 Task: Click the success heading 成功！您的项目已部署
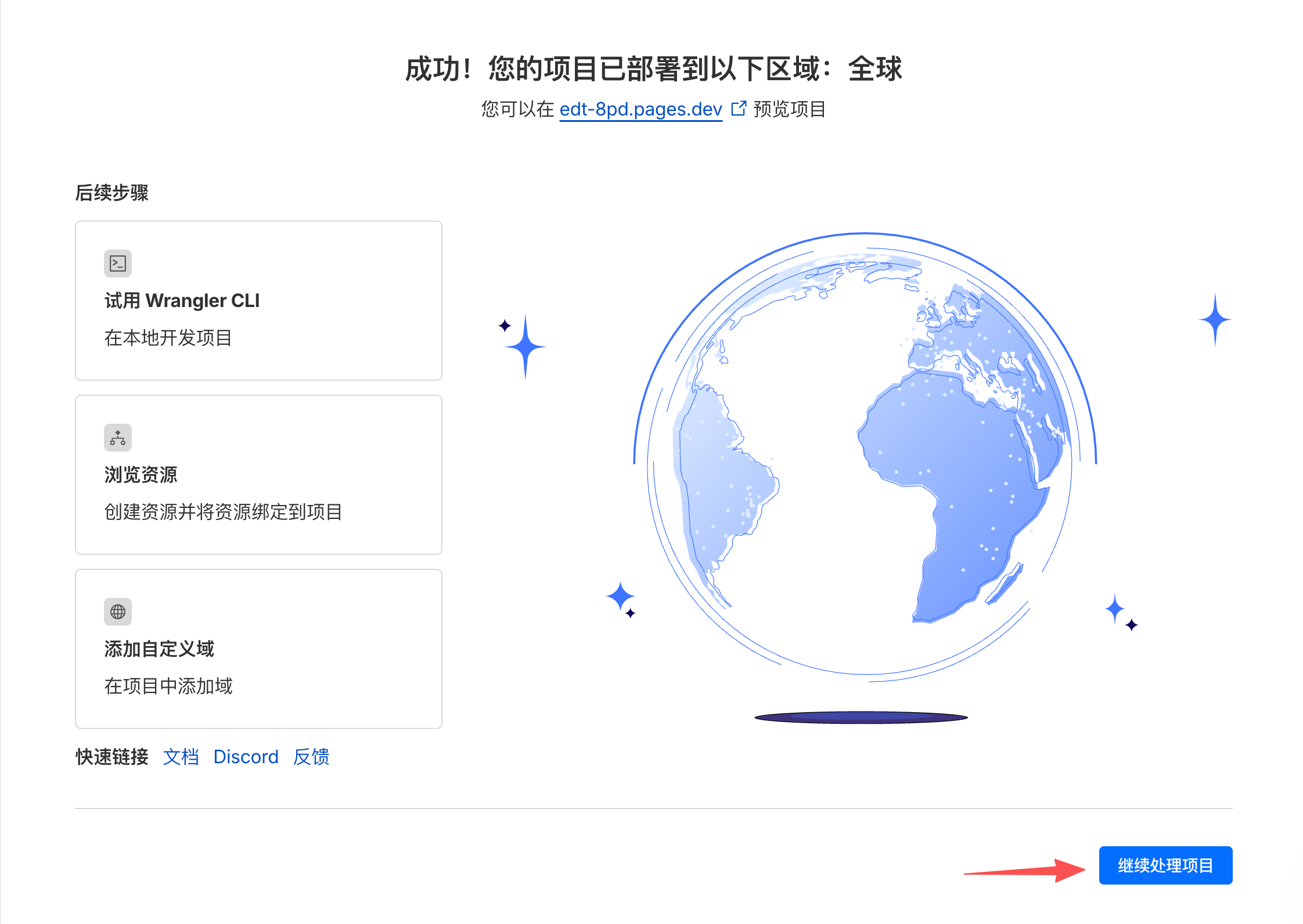coord(653,69)
